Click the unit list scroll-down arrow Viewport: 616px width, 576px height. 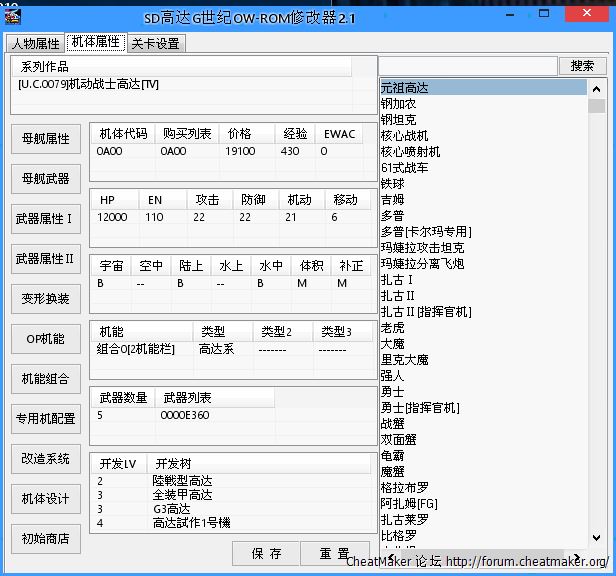point(597,537)
